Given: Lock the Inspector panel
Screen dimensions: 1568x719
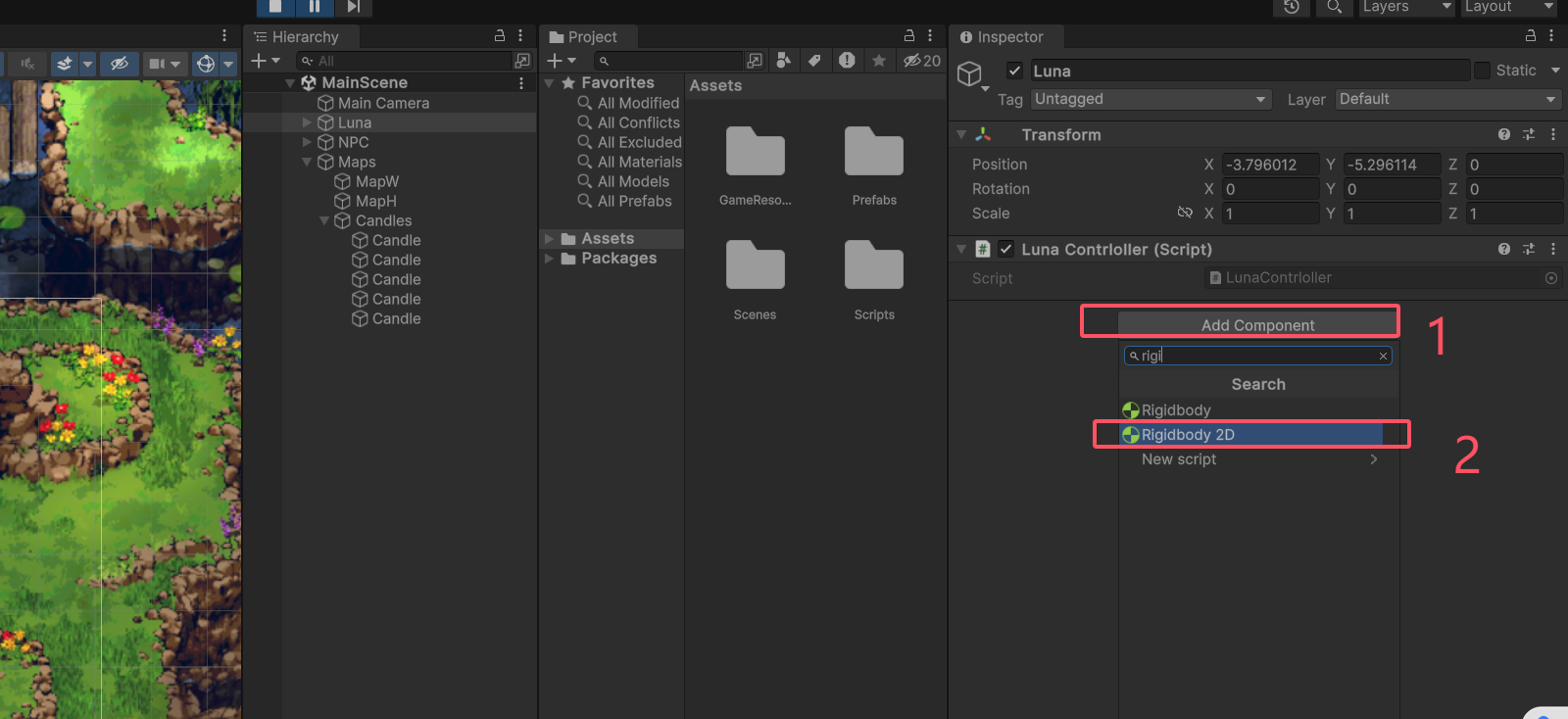Looking at the screenshot, I should (x=1531, y=35).
